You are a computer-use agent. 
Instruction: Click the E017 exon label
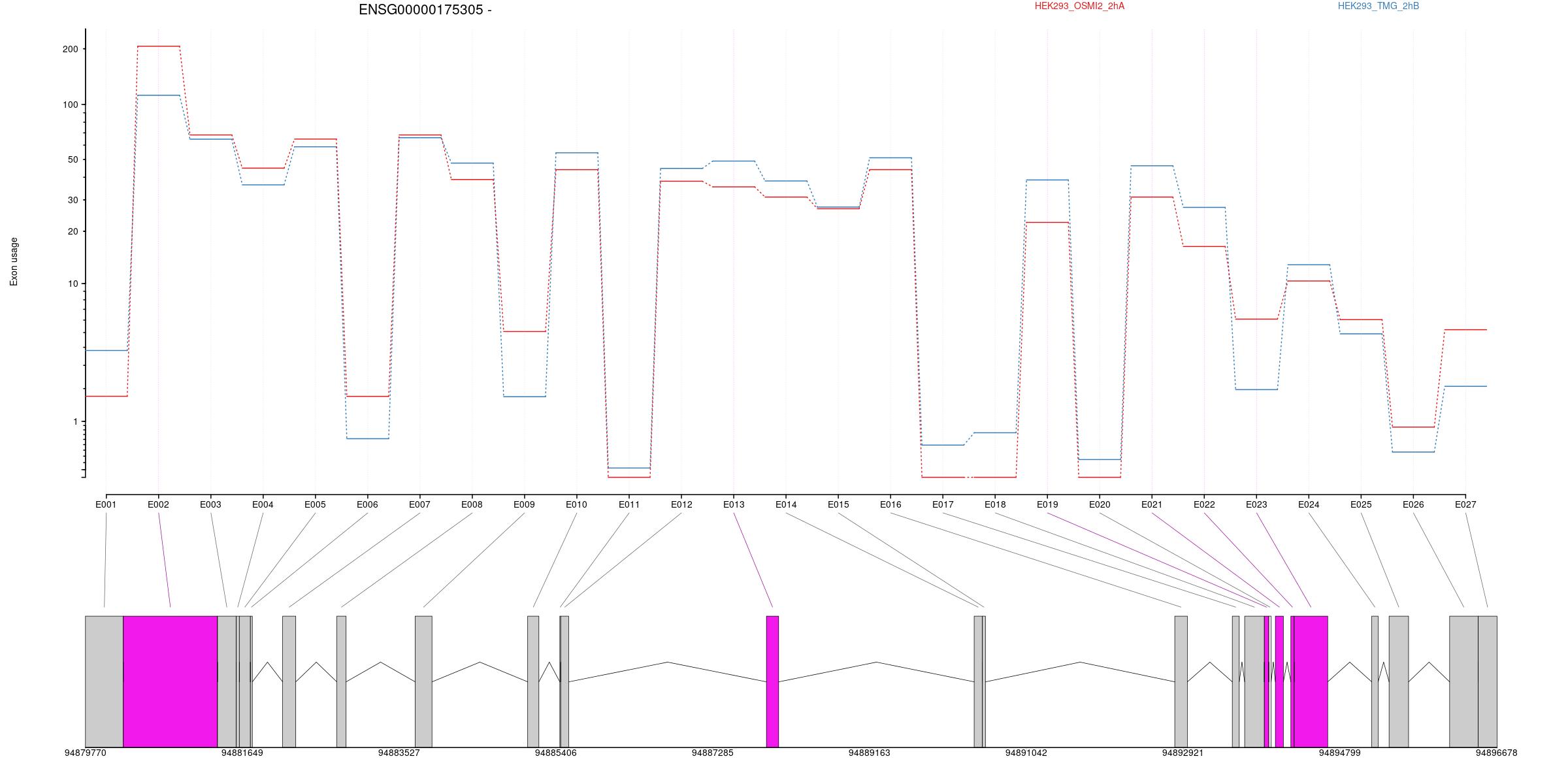pos(943,504)
